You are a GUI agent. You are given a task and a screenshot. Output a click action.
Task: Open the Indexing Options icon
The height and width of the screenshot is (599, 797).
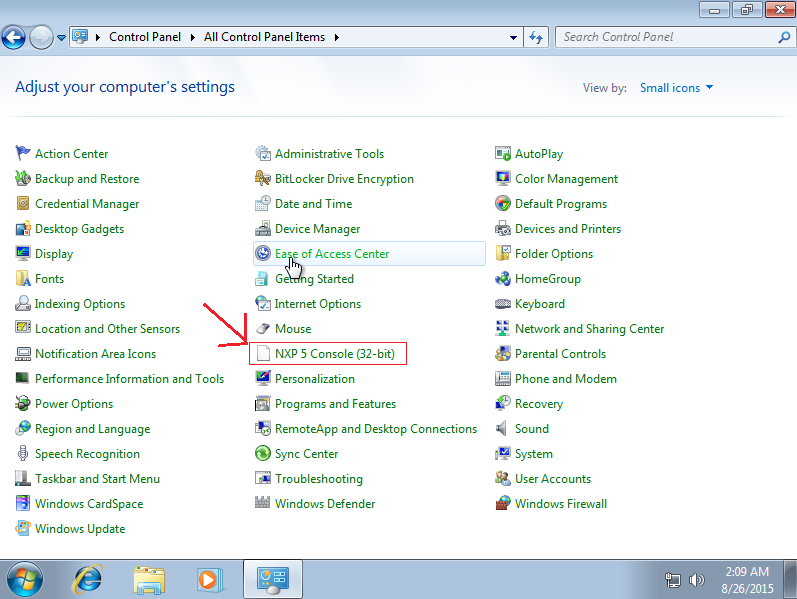23,303
